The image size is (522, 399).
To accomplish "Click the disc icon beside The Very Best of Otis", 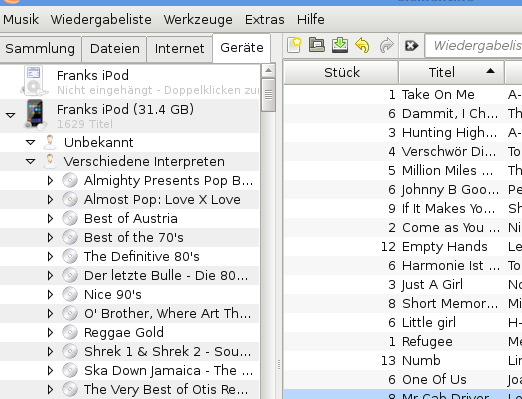I will (x=70, y=389).
